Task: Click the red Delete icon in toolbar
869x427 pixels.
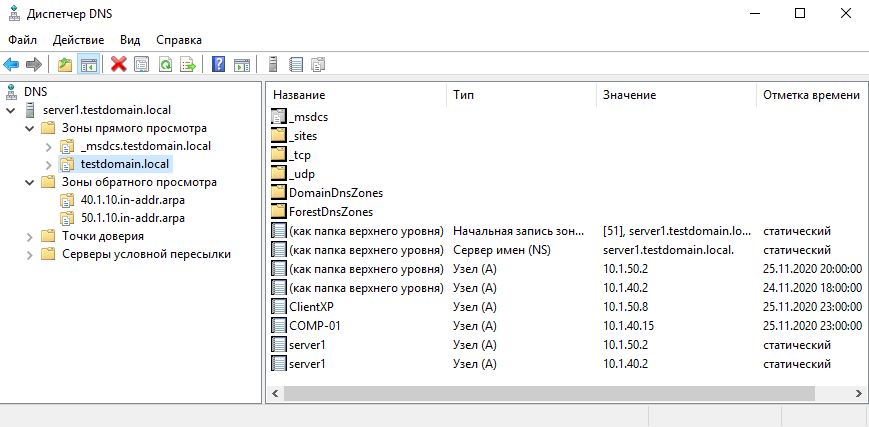Action: pyautogui.click(x=119, y=65)
